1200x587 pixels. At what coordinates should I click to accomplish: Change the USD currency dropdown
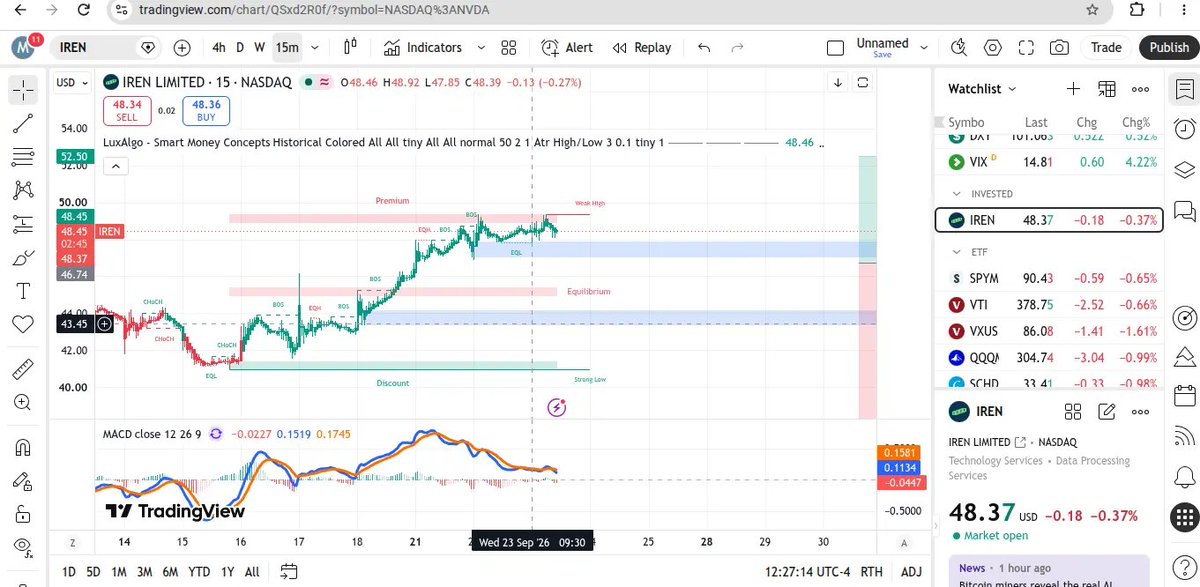[70, 83]
